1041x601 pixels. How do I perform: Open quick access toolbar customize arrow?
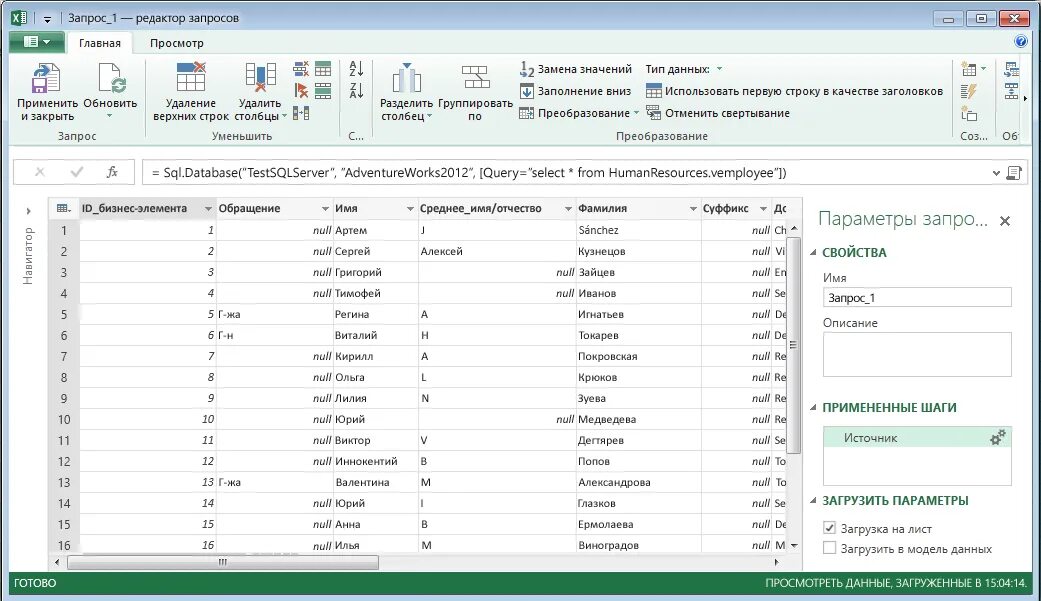[x=47, y=19]
